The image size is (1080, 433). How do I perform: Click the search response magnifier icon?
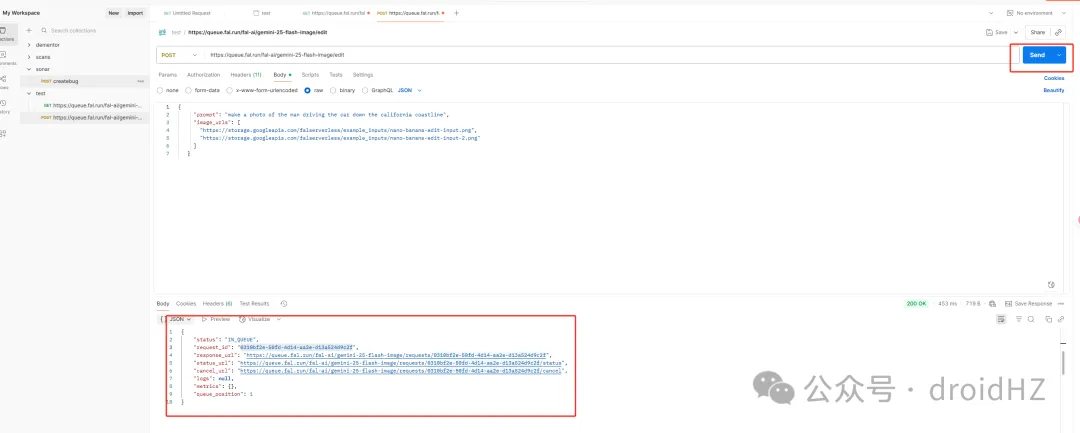tap(1031, 319)
